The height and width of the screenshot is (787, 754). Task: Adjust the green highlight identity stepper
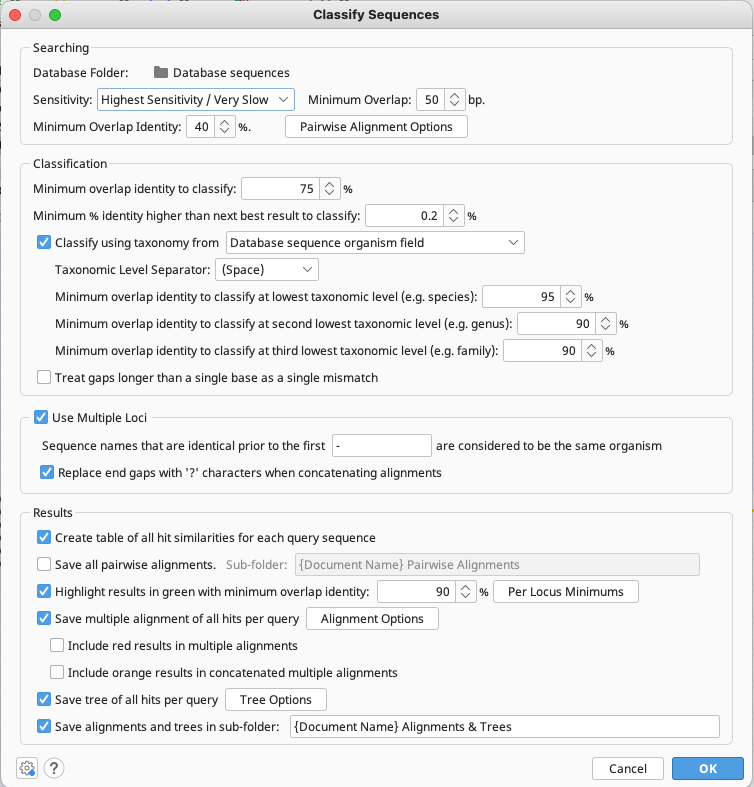pos(465,591)
